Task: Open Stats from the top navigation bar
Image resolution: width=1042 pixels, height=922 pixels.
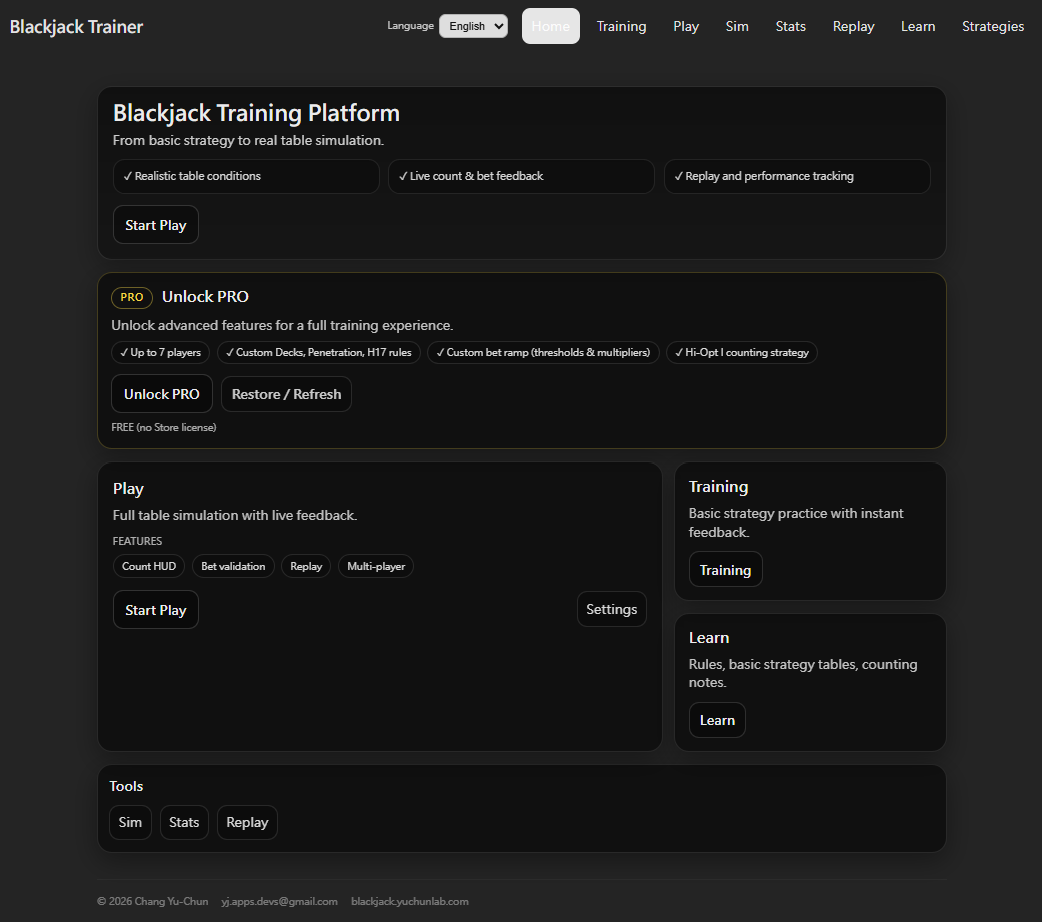Action: click(x=790, y=26)
